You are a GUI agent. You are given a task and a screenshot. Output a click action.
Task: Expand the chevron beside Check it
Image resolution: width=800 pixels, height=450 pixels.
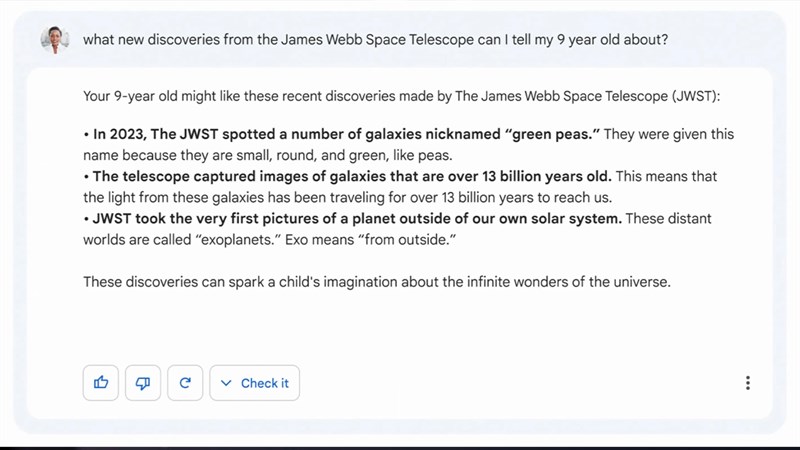click(226, 383)
